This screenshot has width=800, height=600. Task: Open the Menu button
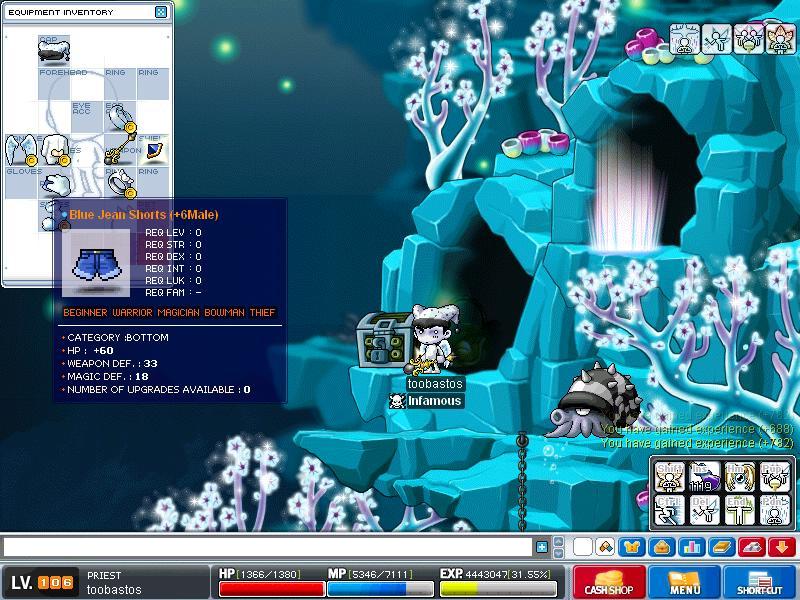pos(684,582)
